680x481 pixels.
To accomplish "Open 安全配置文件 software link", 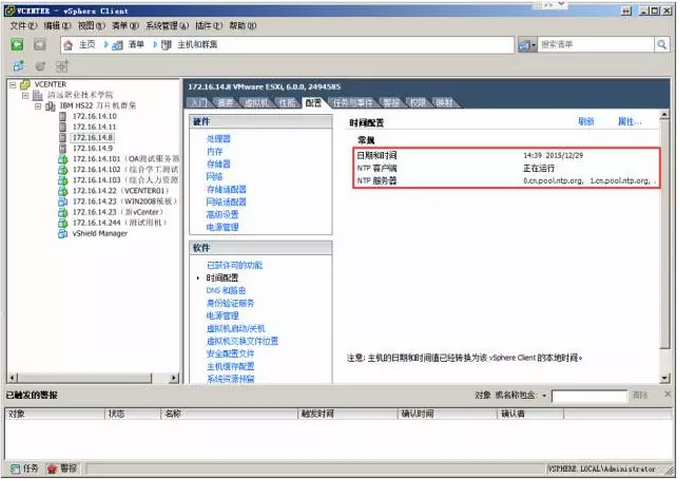I will [x=230, y=354].
